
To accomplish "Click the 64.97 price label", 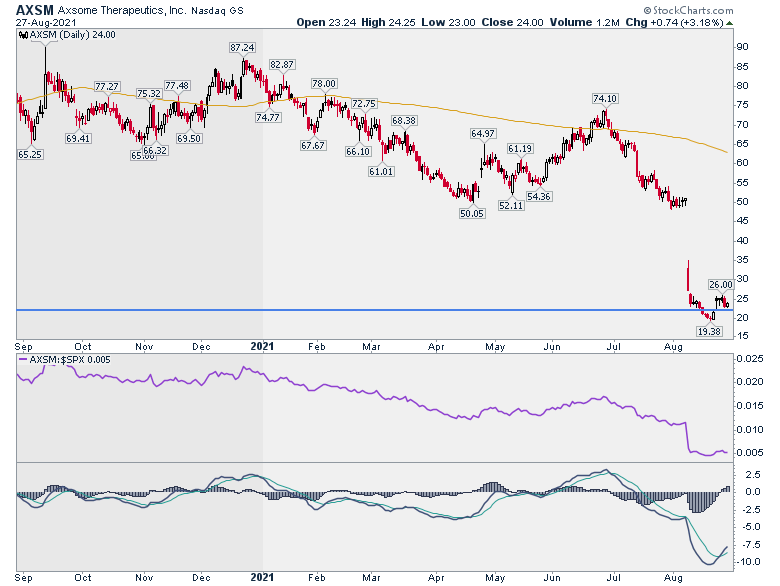I will click(483, 133).
